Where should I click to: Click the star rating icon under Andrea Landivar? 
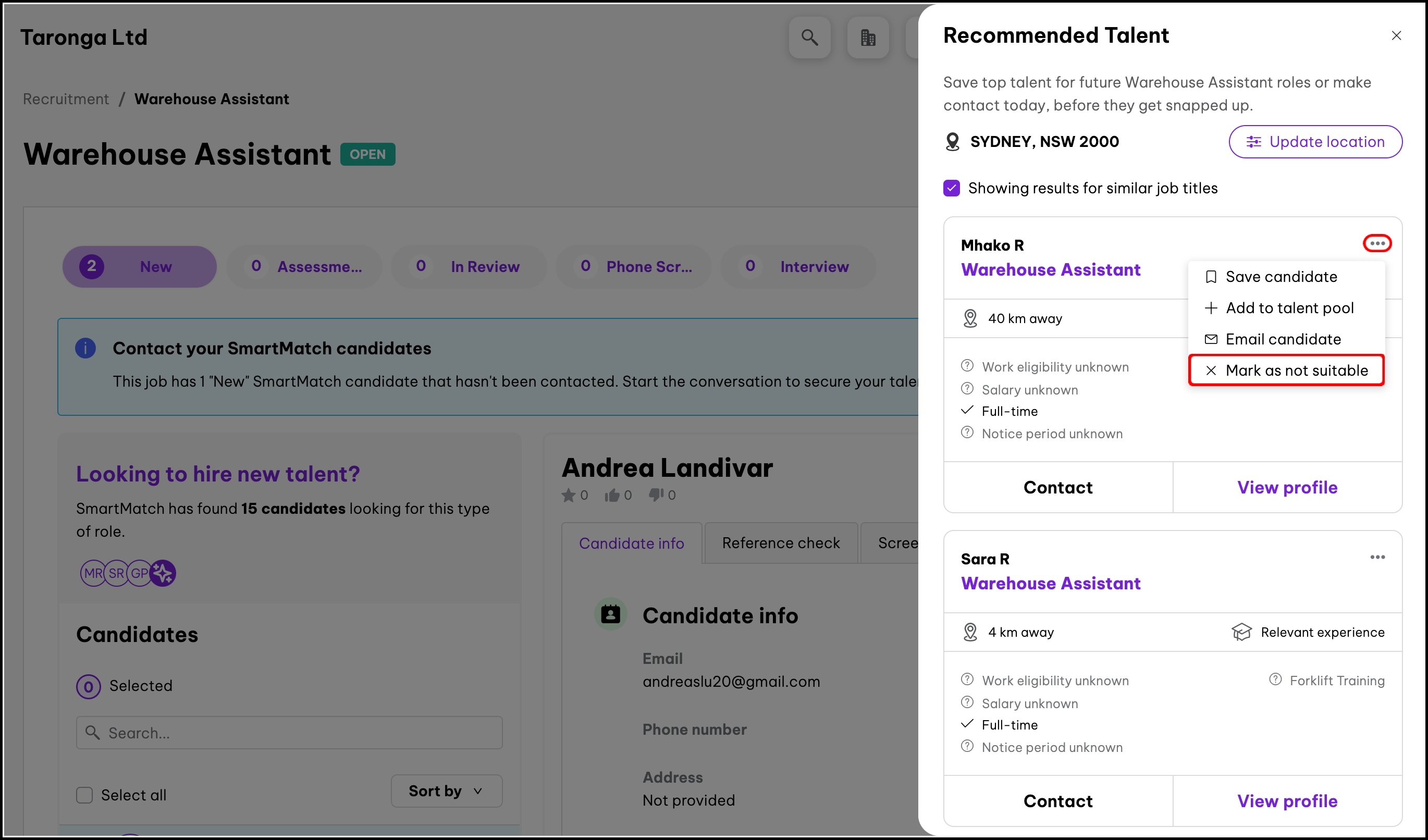[569, 496]
